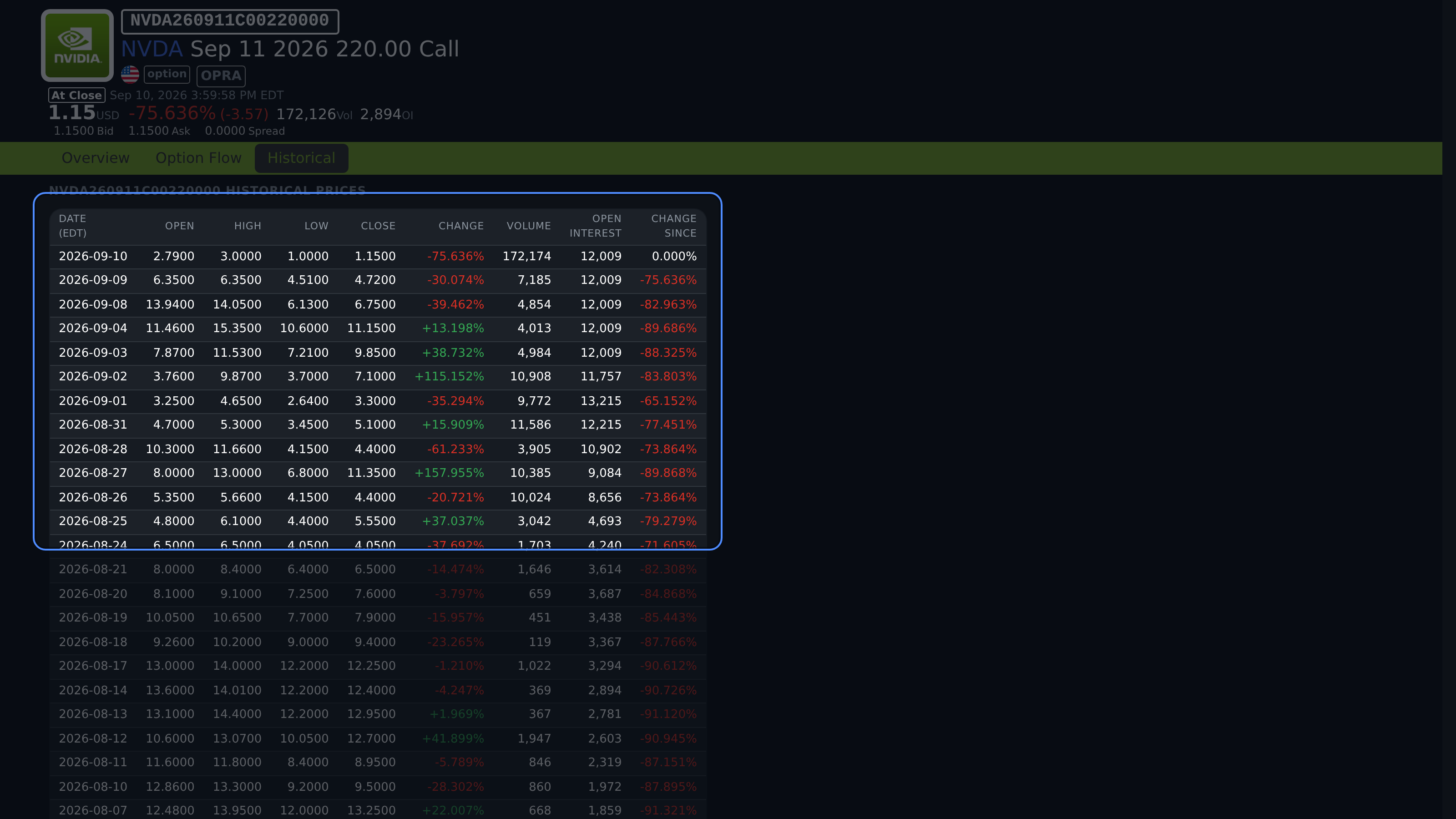Click the -91.321% change since value
1456x819 pixels.
[x=668, y=810]
